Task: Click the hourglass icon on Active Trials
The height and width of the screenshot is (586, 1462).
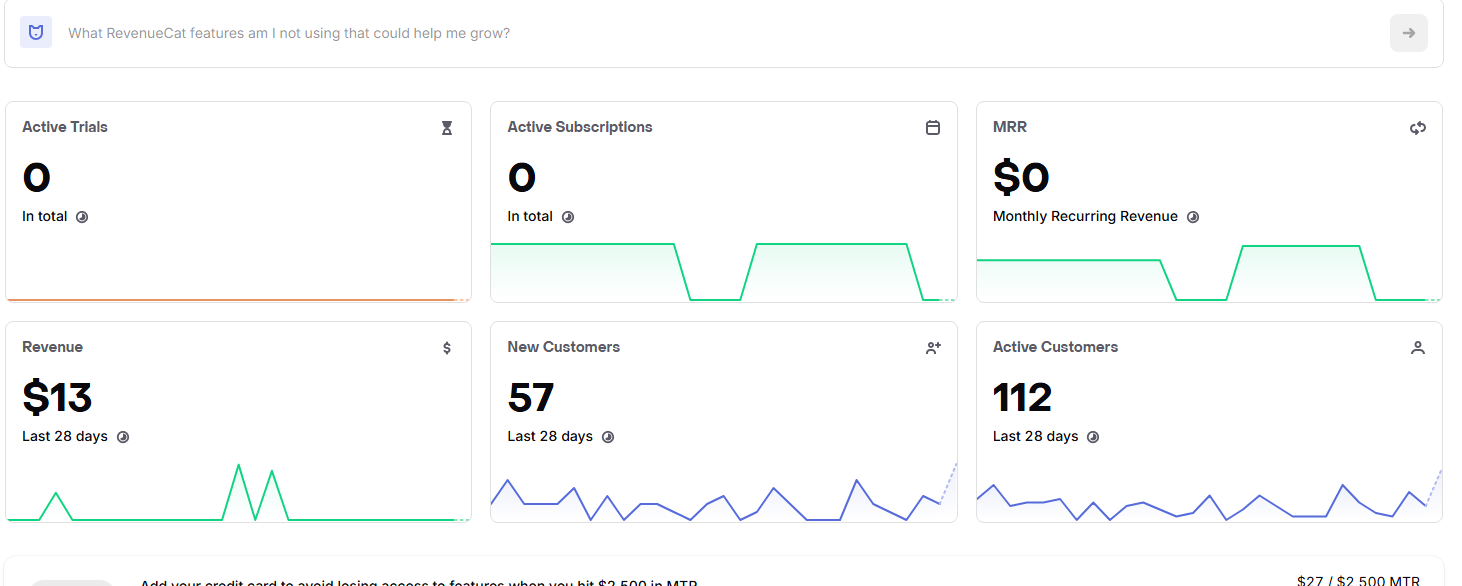Action: 447,128
